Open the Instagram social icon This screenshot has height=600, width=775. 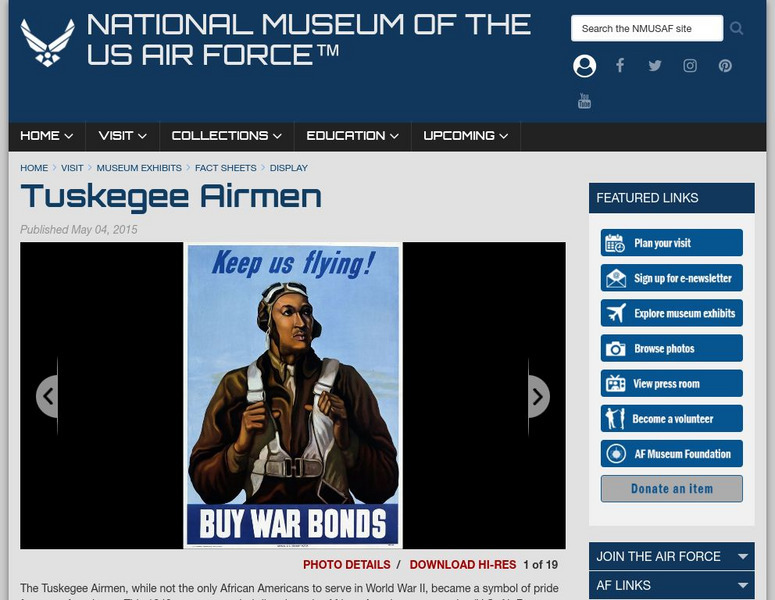pyautogui.click(x=690, y=66)
